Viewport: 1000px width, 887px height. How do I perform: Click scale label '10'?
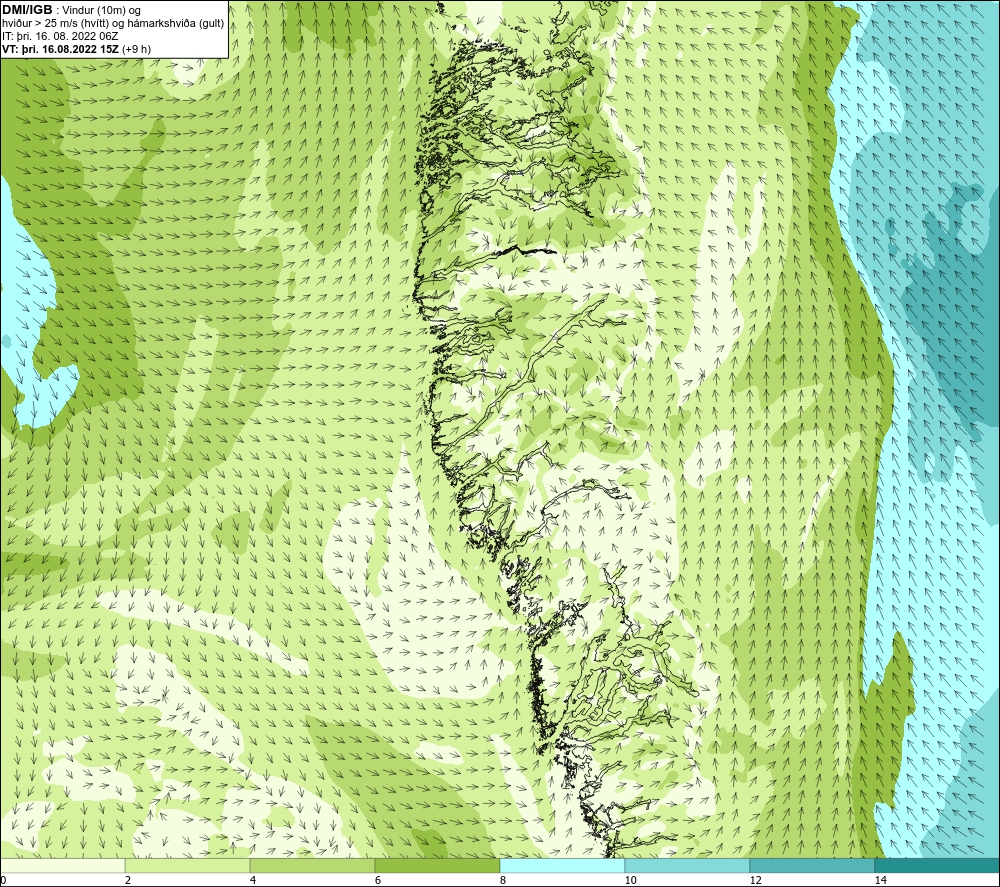[631, 880]
